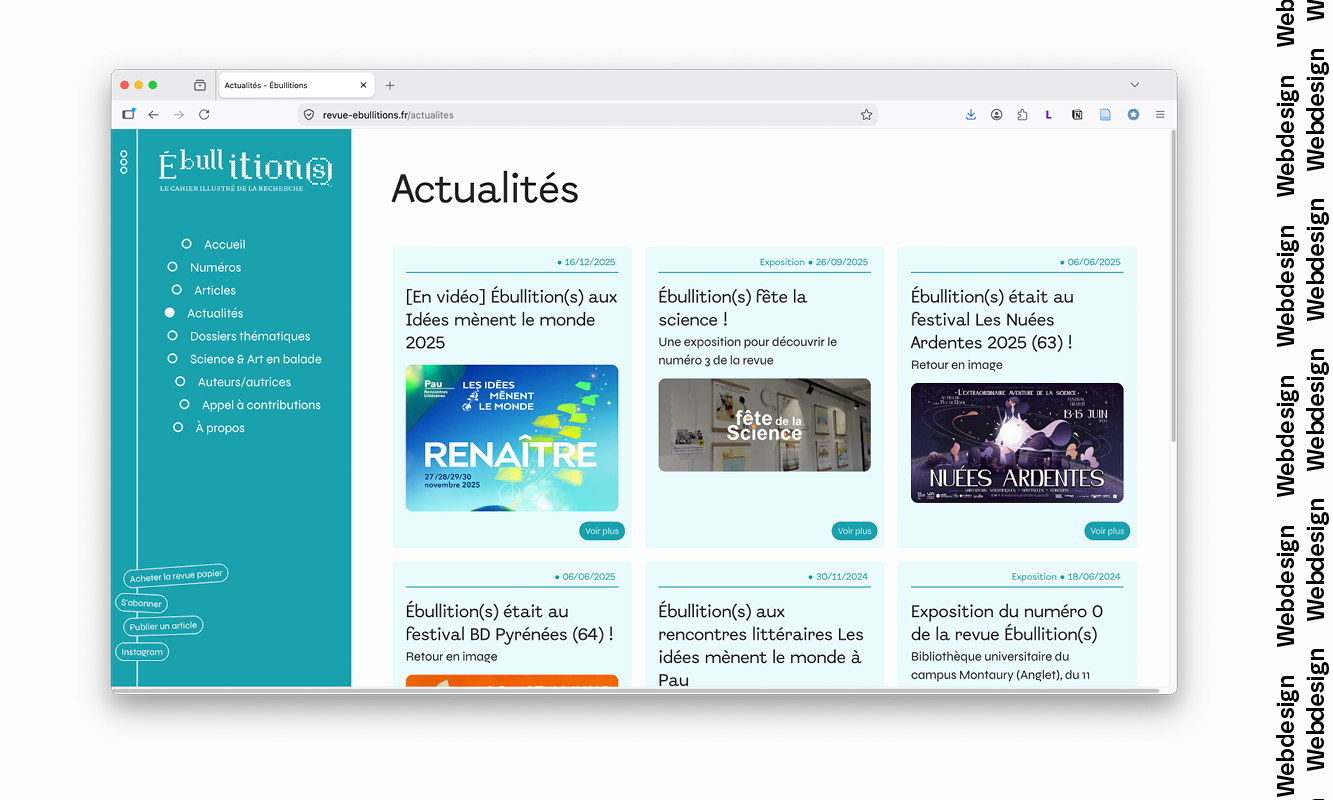Open À propos in sidebar menu

(x=220, y=428)
